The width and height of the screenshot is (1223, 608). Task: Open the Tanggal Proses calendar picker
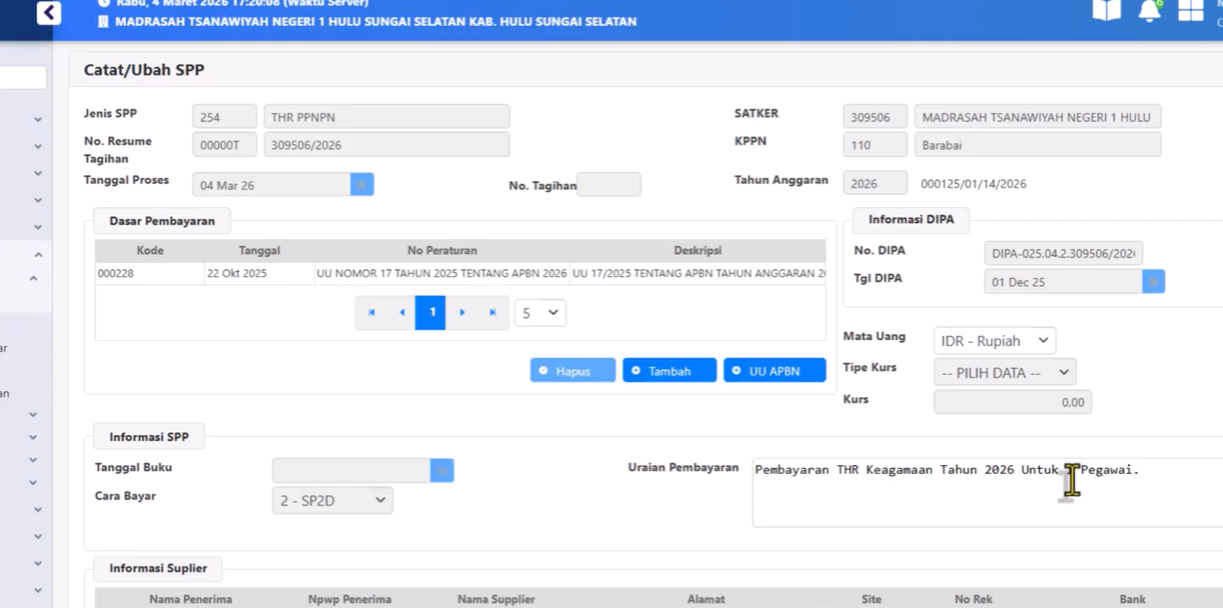click(362, 185)
